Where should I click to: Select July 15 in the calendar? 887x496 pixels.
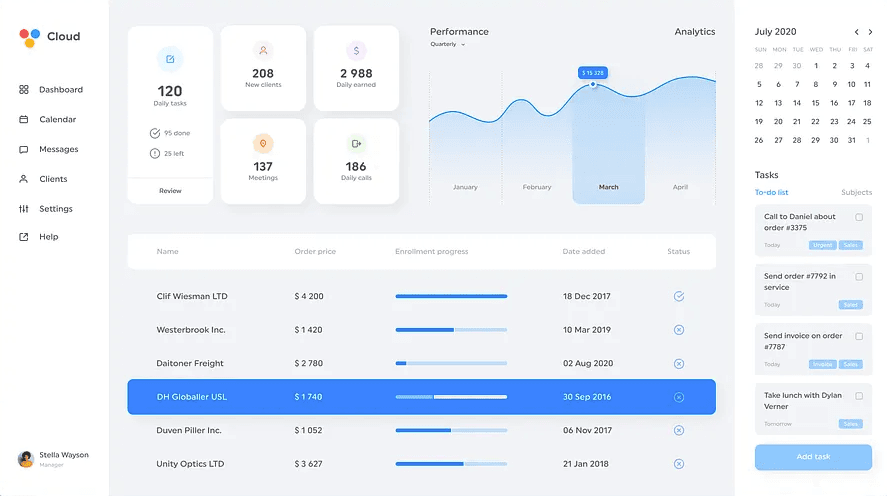click(815, 103)
